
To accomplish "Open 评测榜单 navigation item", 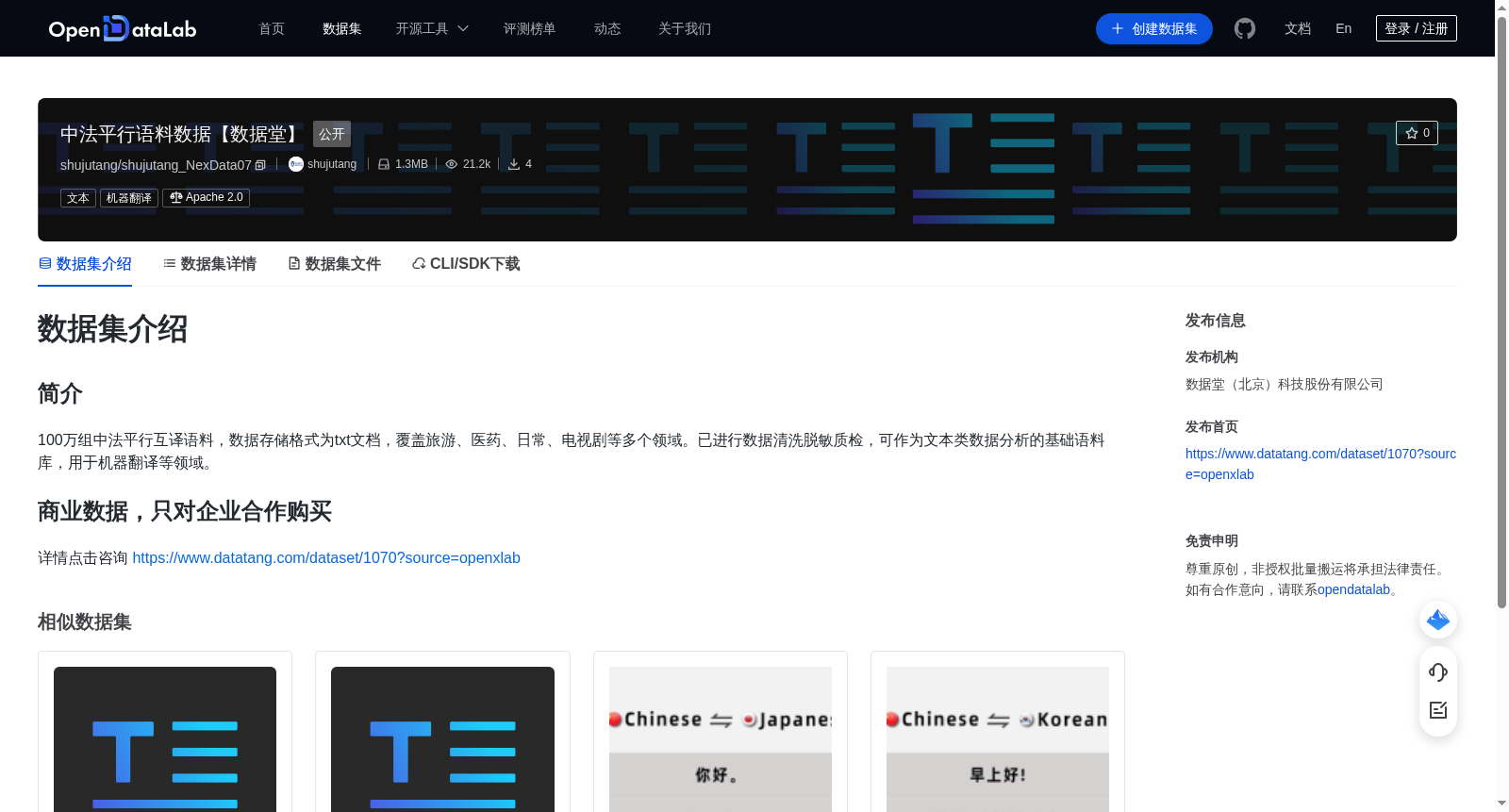I will [530, 28].
